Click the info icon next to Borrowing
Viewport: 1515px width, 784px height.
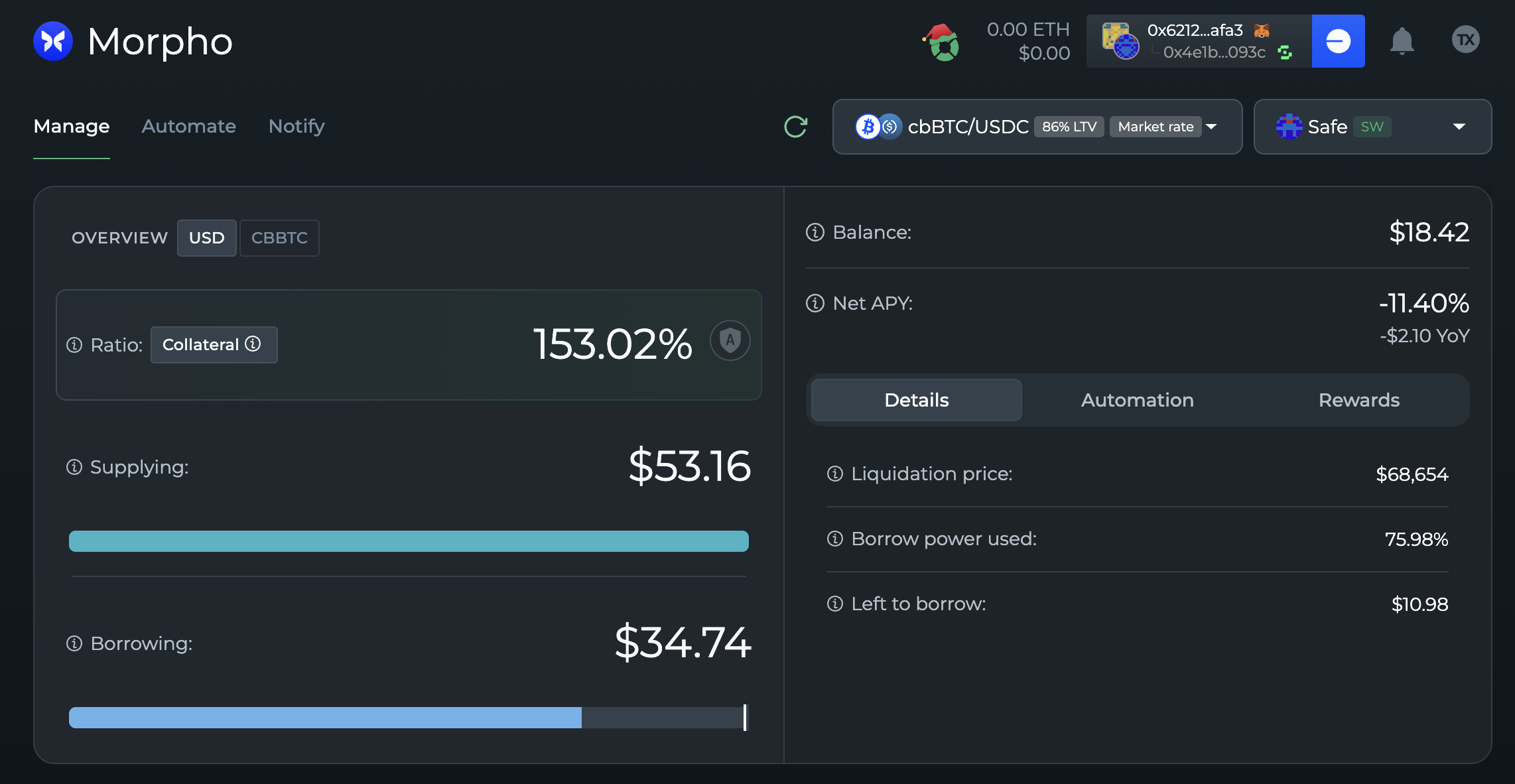pos(74,643)
